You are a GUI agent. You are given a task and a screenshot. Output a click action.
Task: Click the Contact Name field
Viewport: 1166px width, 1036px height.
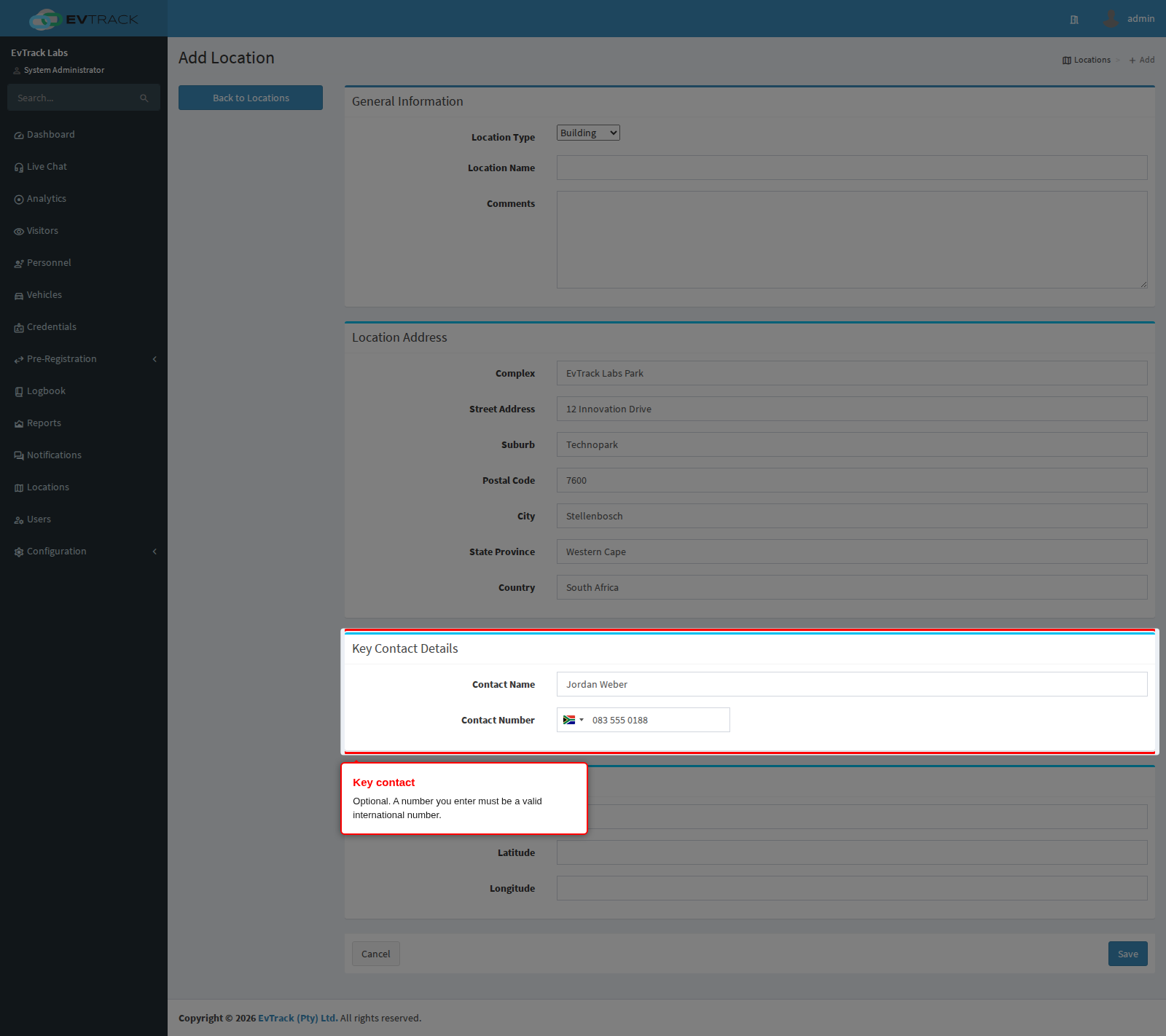852,684
